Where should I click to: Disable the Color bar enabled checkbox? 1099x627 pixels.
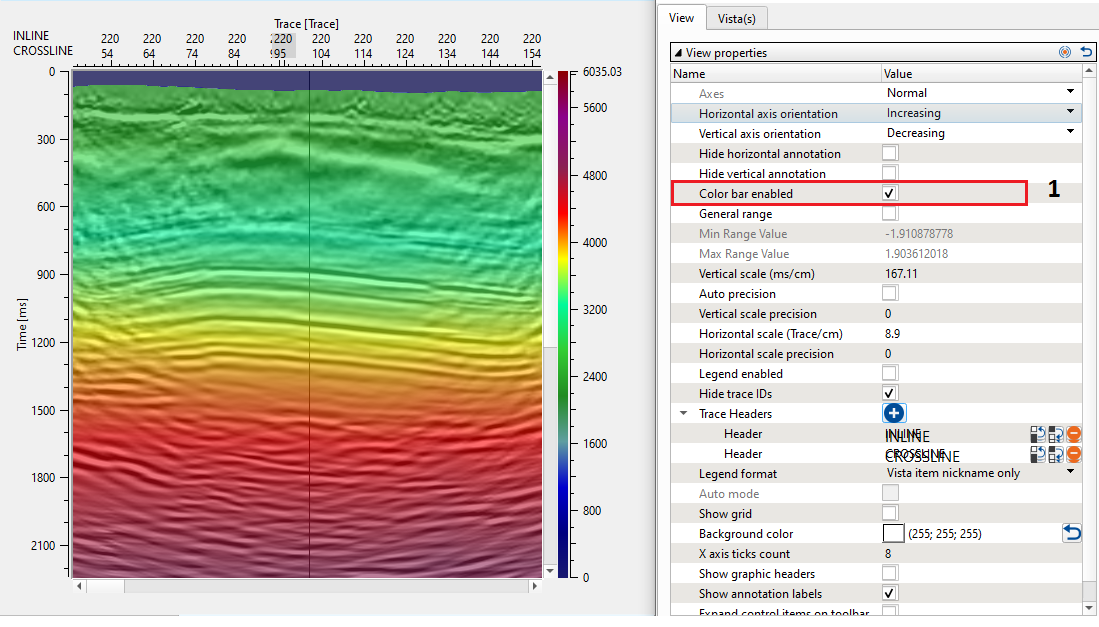[890, 193]
